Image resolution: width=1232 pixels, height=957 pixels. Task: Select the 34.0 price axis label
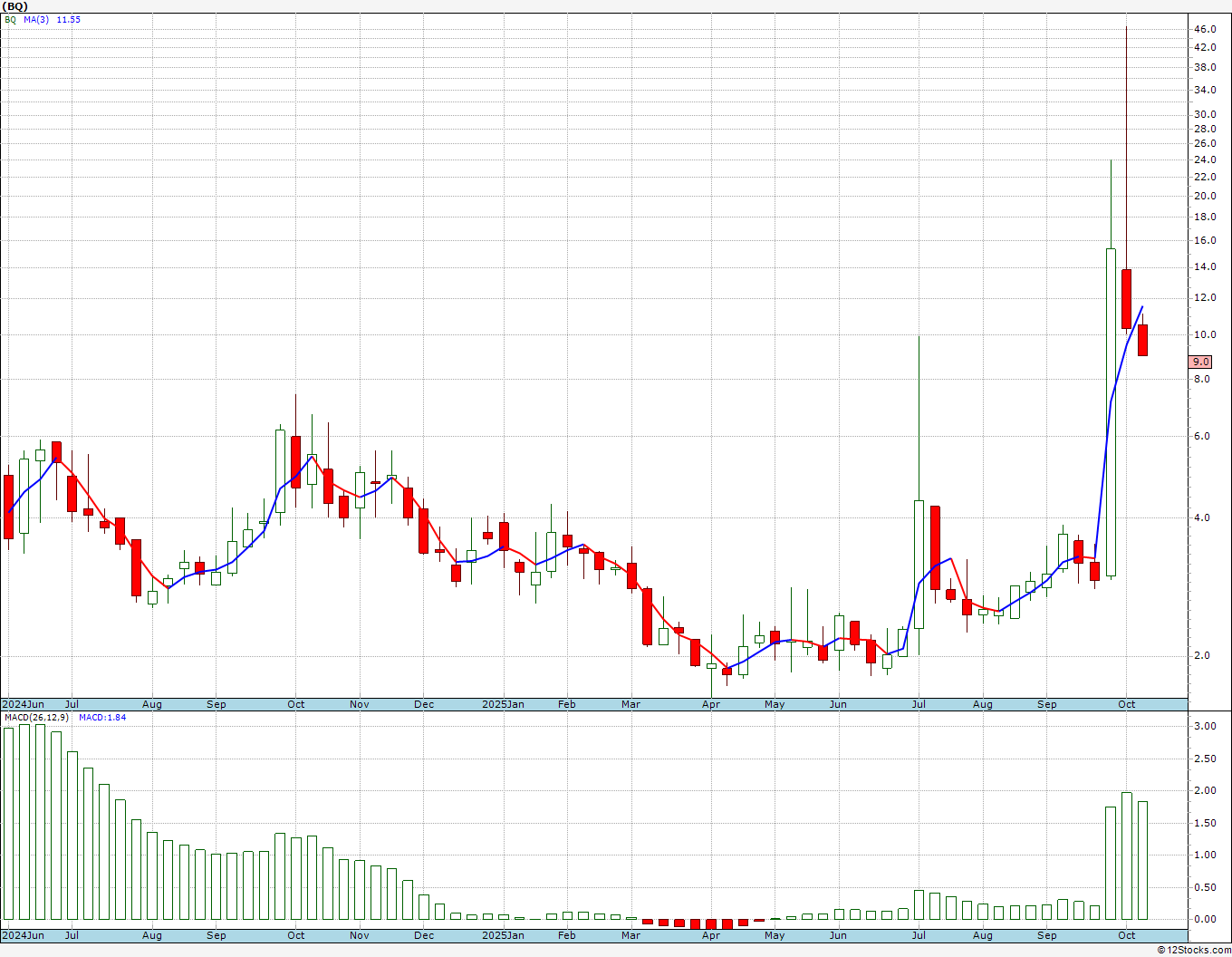click(x=1205, y=91)
